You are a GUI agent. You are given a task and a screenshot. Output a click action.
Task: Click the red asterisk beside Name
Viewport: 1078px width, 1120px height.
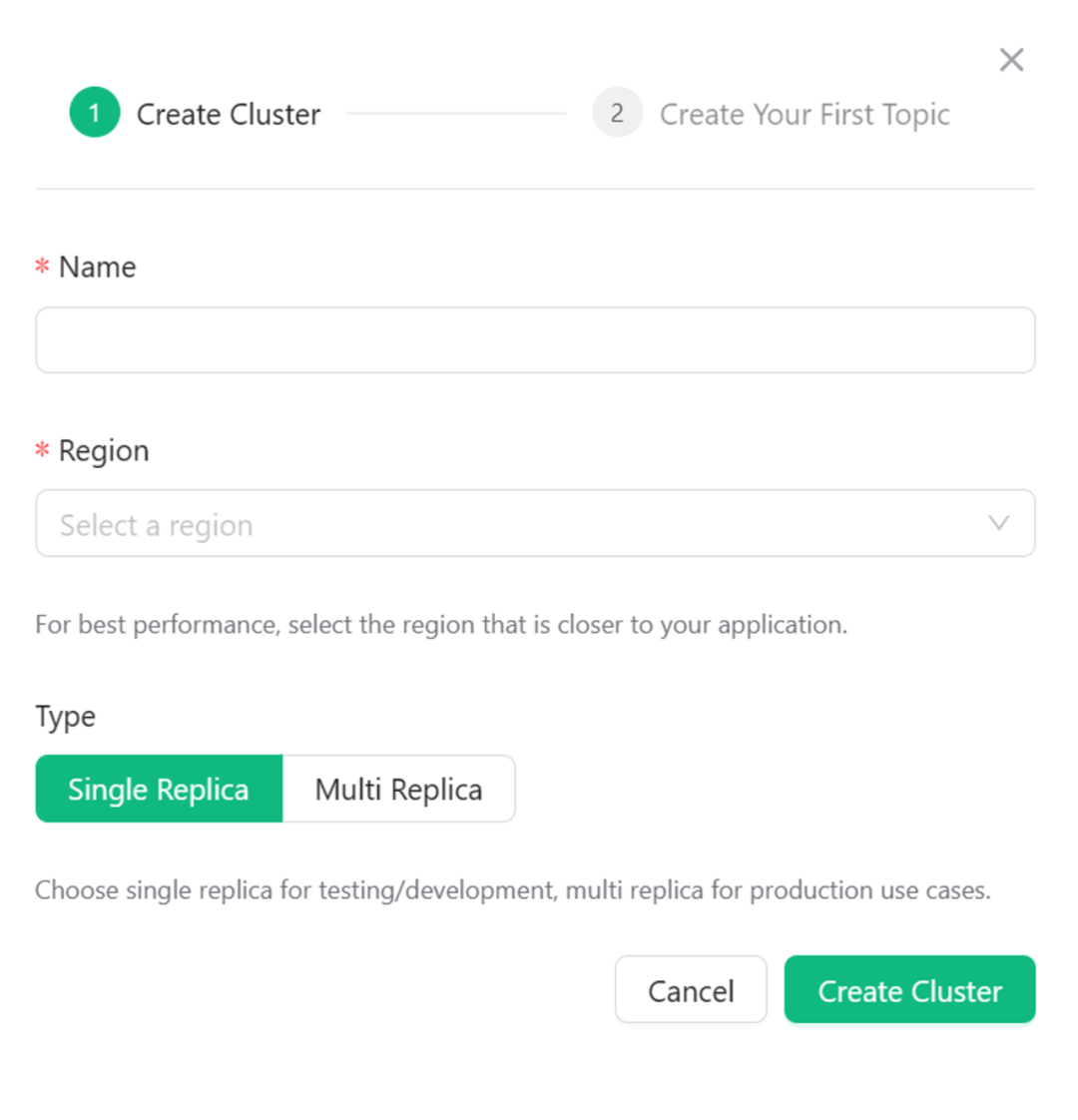(x=42, y=268)
